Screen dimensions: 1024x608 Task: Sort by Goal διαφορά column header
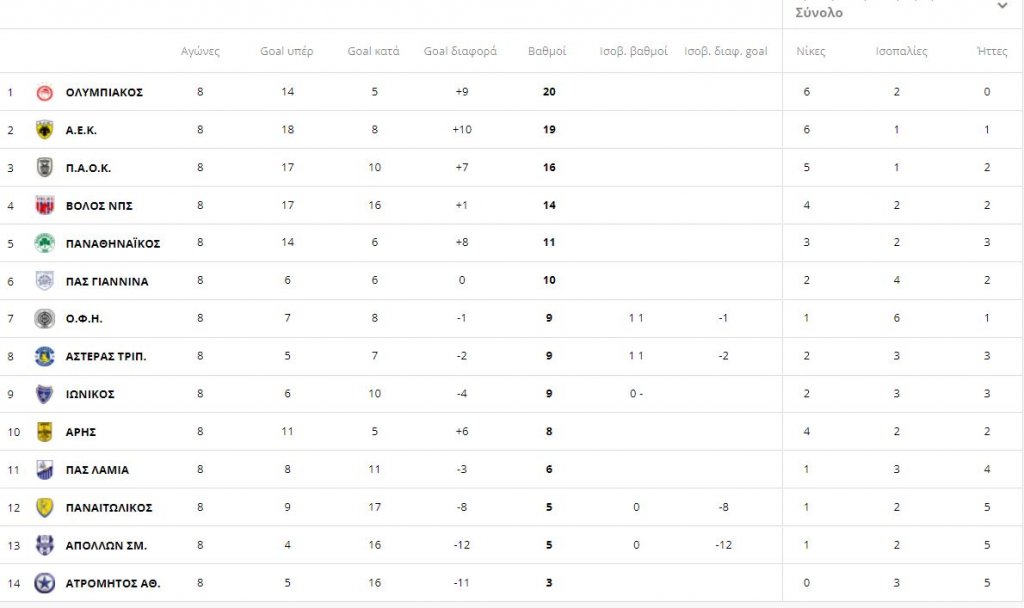pos(460,51)
